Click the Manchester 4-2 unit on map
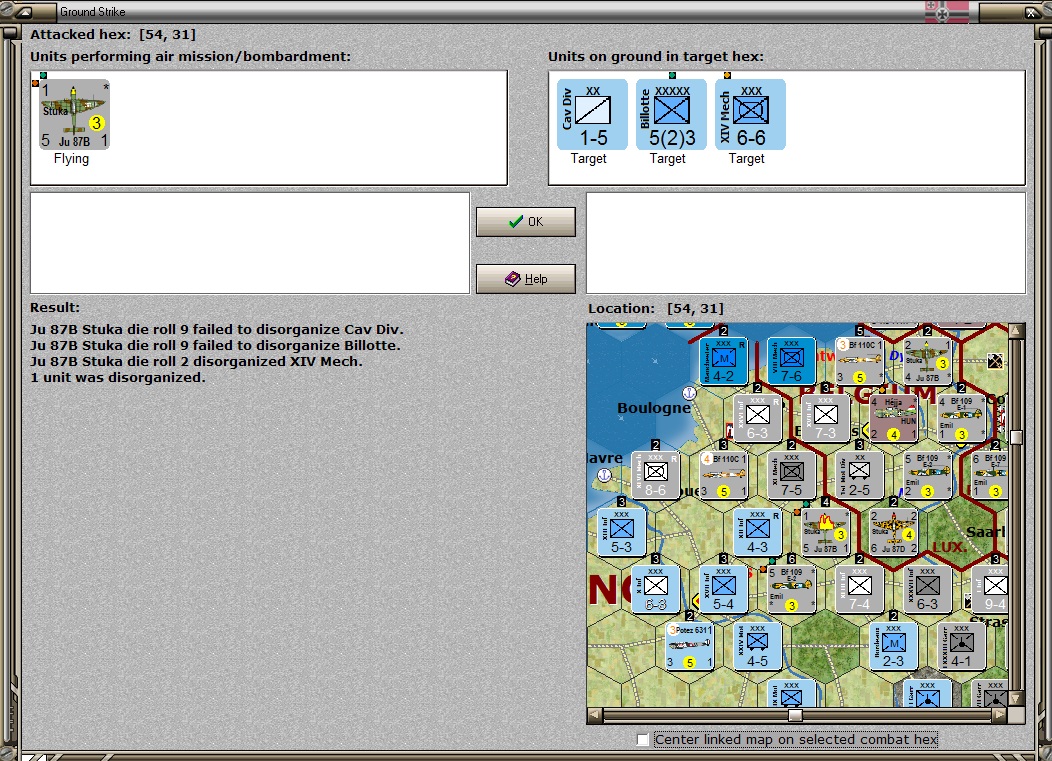This screenshot has height=761, width=1052. [723, 361]
